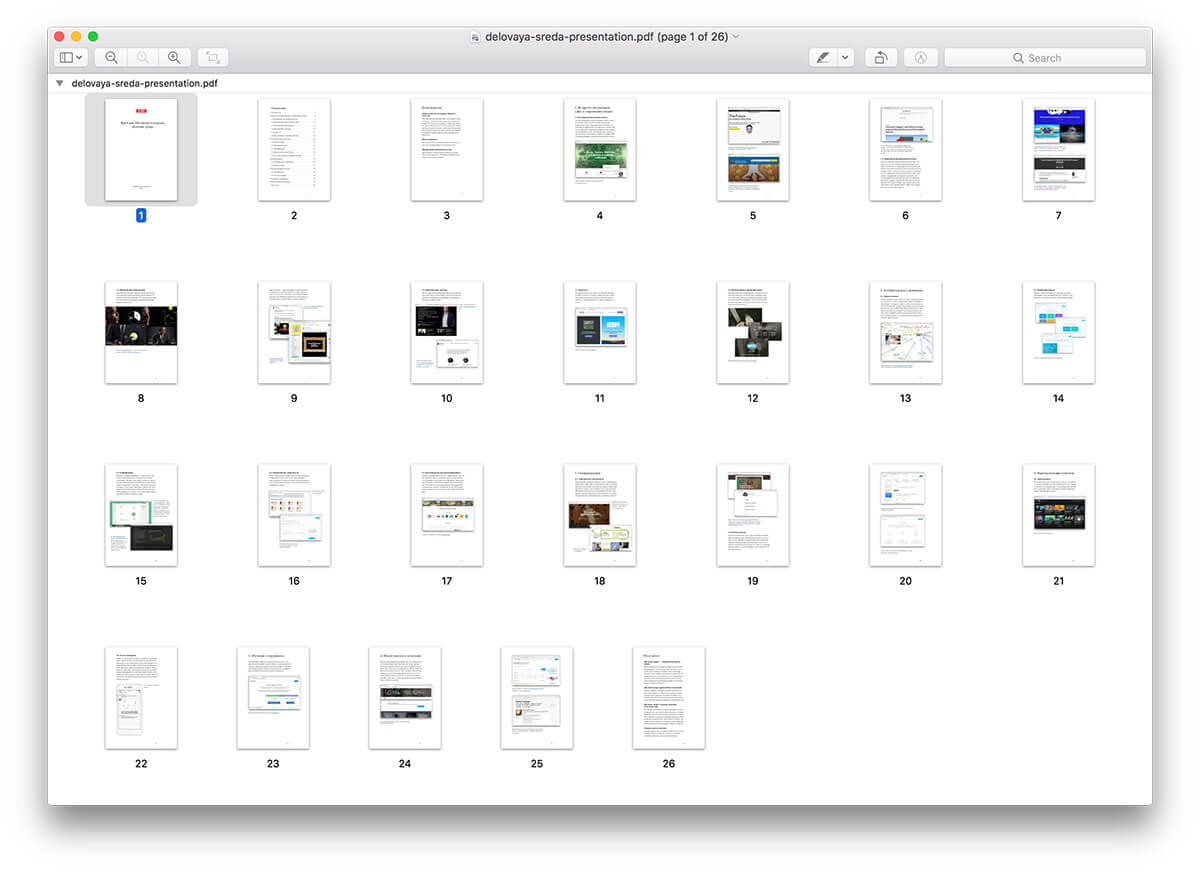Click the PDF document icon in the title bar
Screen dimensions: 1200x873
[475, 36]
